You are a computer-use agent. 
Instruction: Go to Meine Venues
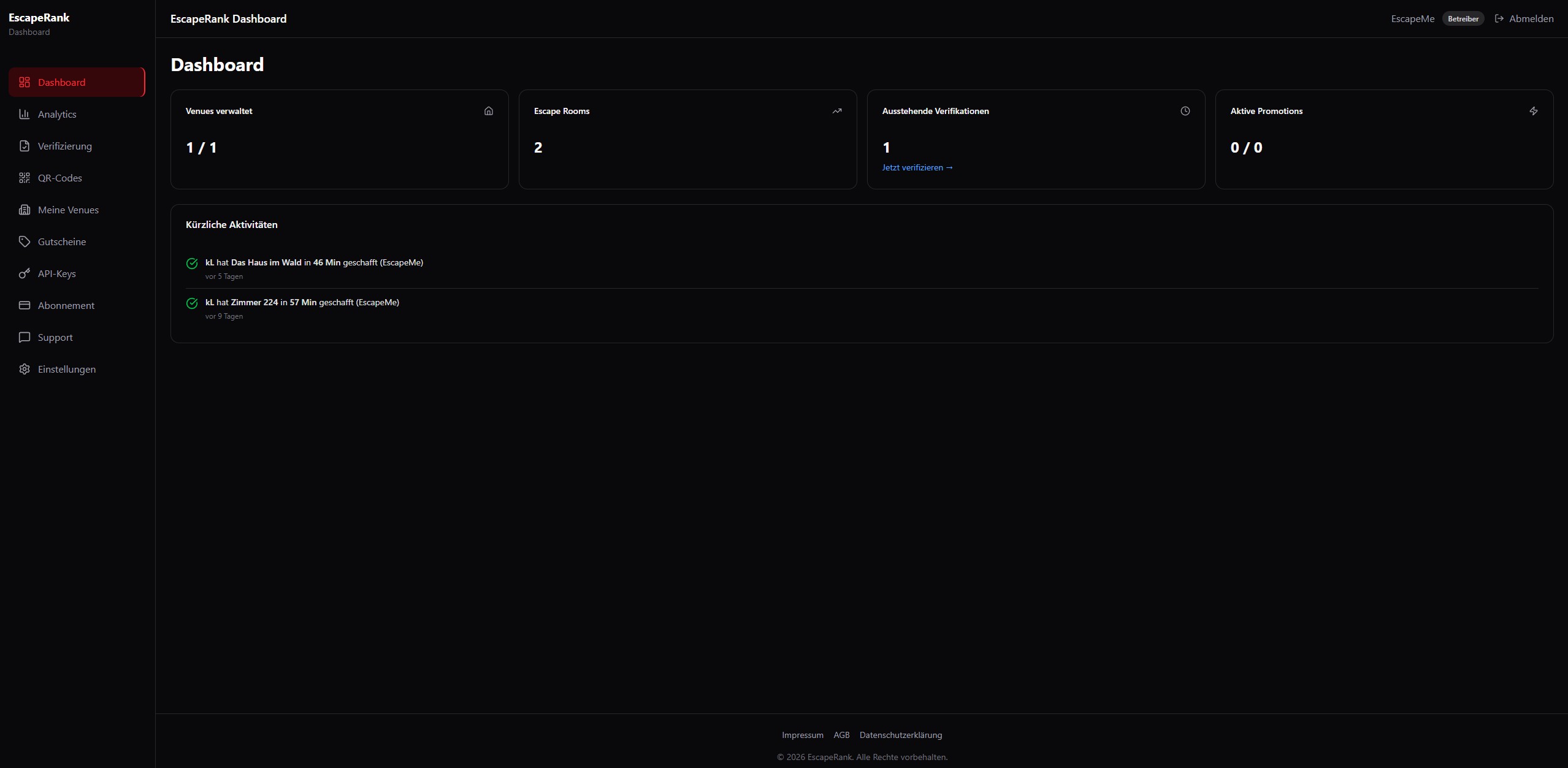coord(68,210)
